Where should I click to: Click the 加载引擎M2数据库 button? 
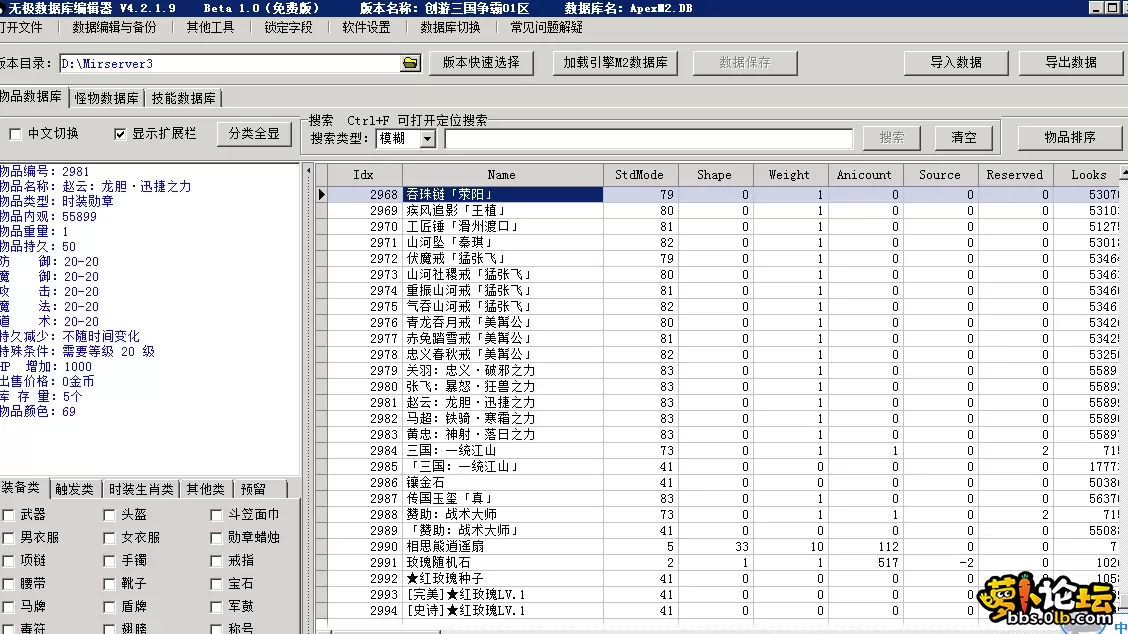615,61
